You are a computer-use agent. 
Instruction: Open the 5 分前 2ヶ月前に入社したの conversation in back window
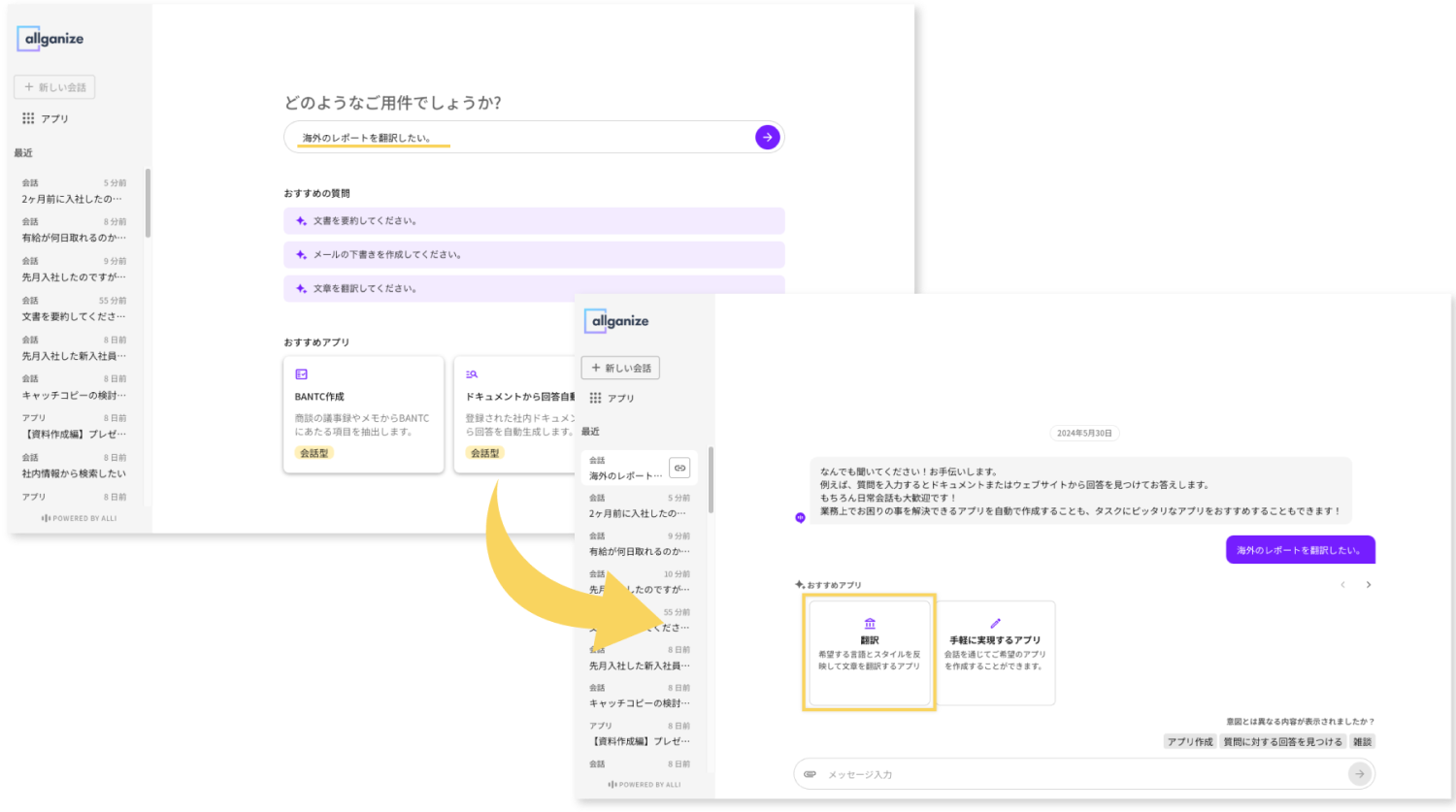(75, 191)
